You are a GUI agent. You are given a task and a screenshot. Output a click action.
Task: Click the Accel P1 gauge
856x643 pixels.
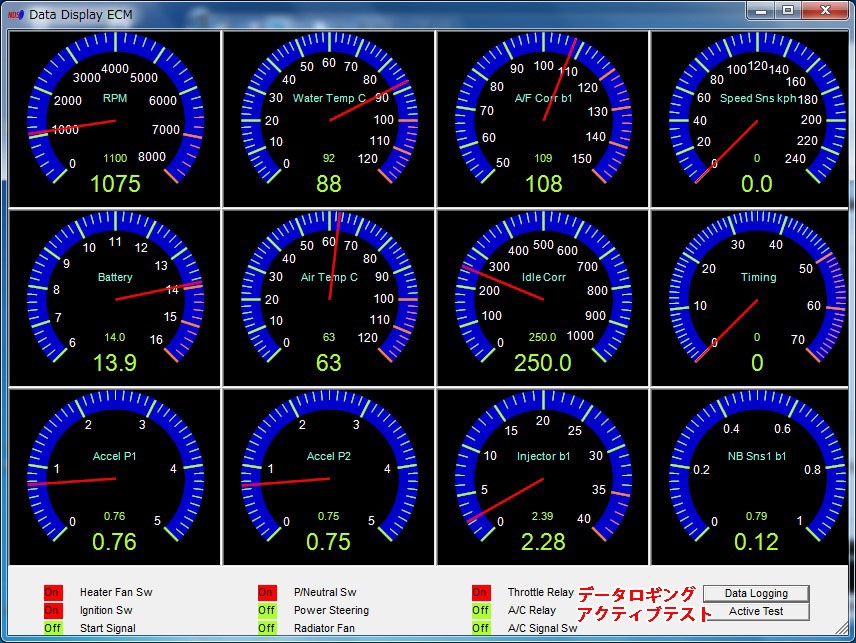(x=115, y=477)
